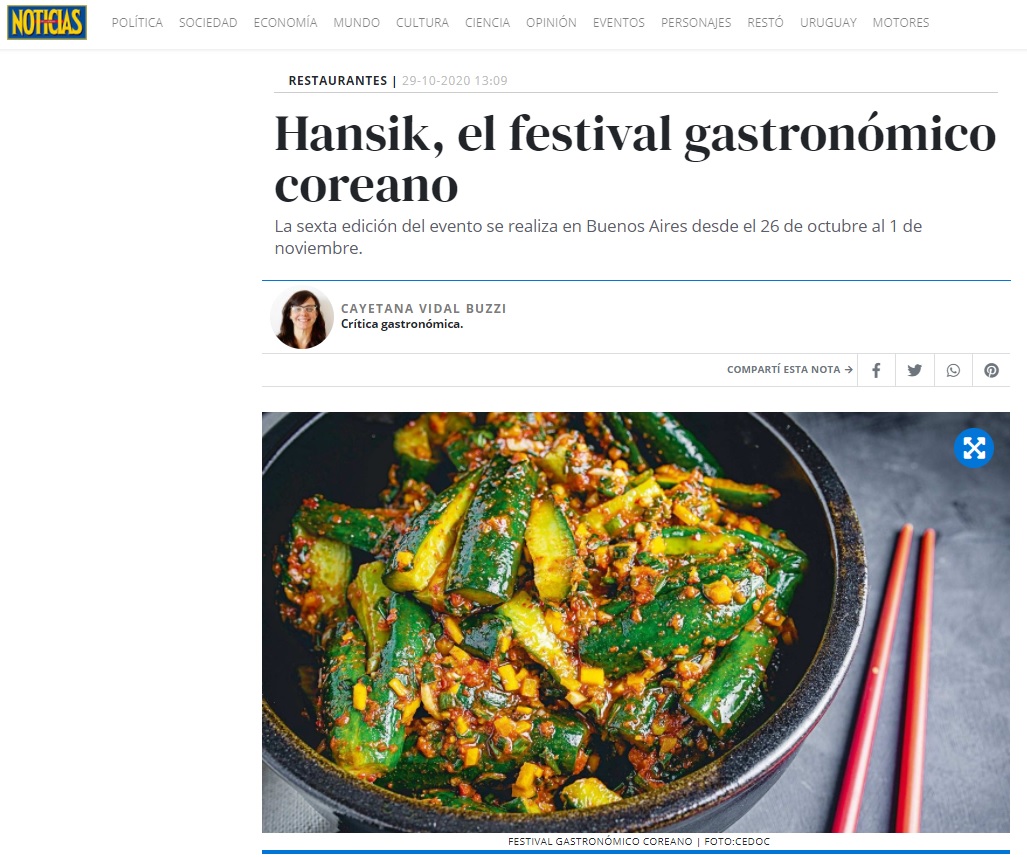
Task: Open the Opinión section
Action: pos(551,23)
